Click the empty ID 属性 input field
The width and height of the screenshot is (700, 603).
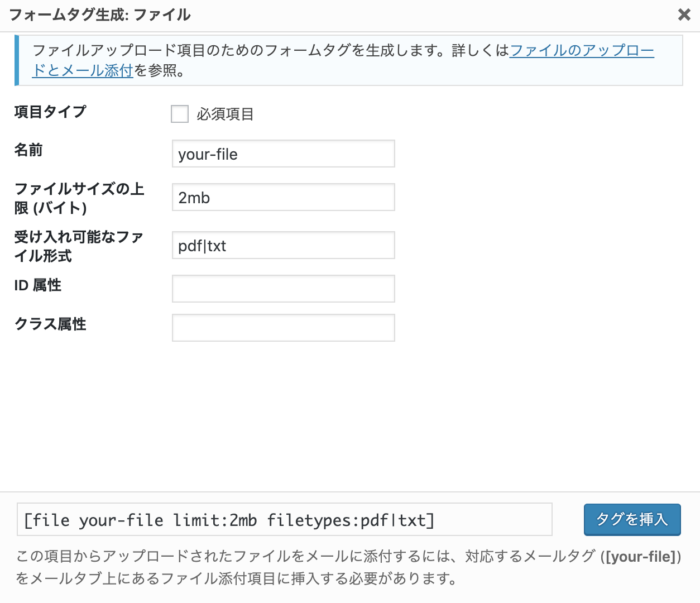(283, 289)
